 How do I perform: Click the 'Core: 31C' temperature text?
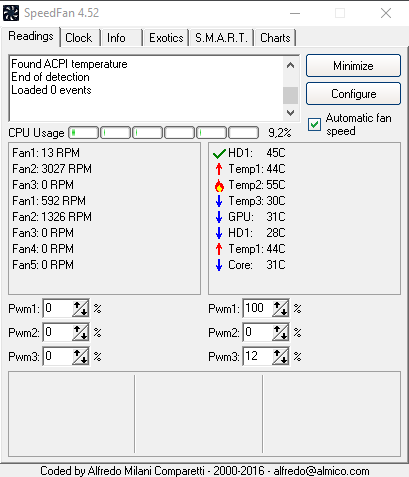click(257, 265)
